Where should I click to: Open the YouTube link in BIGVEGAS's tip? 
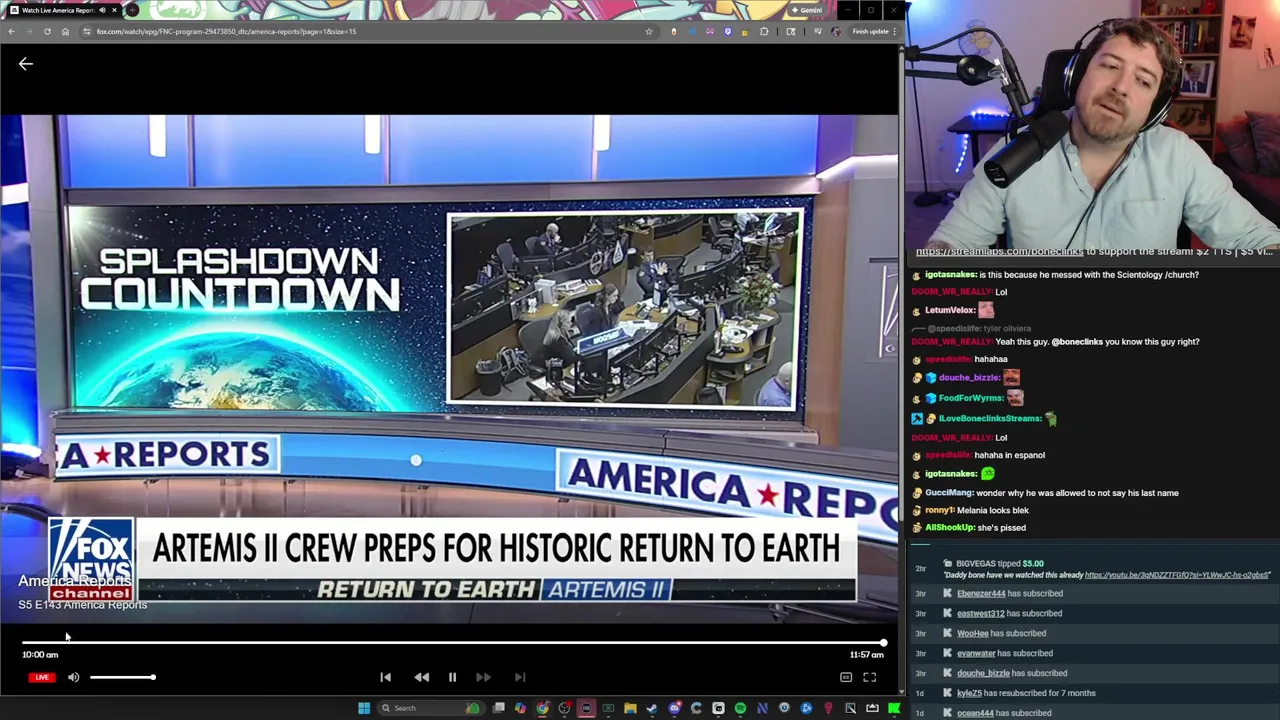coord(1177,575)
